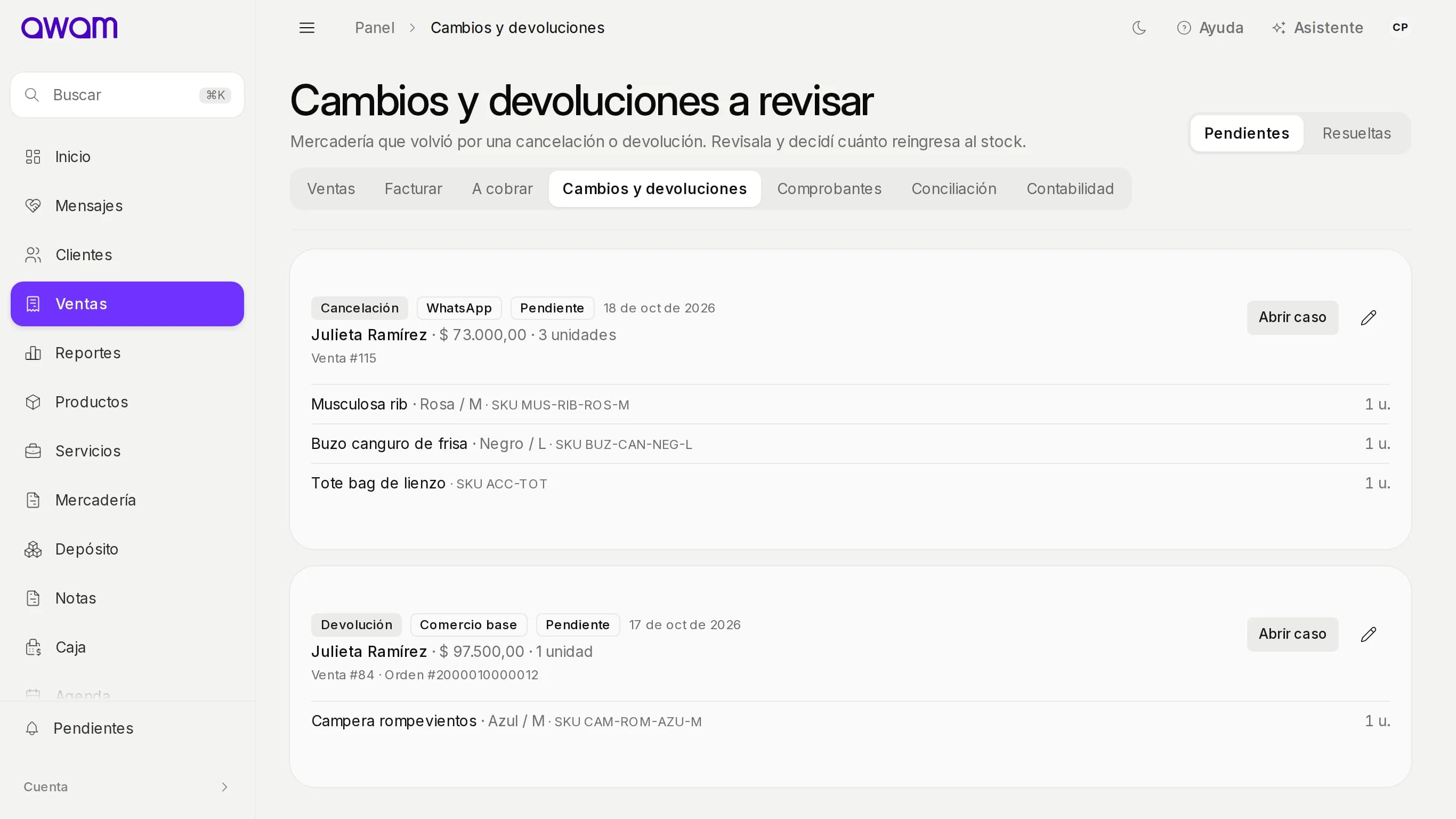Open Reportes in sidebar

coord(127,353)
